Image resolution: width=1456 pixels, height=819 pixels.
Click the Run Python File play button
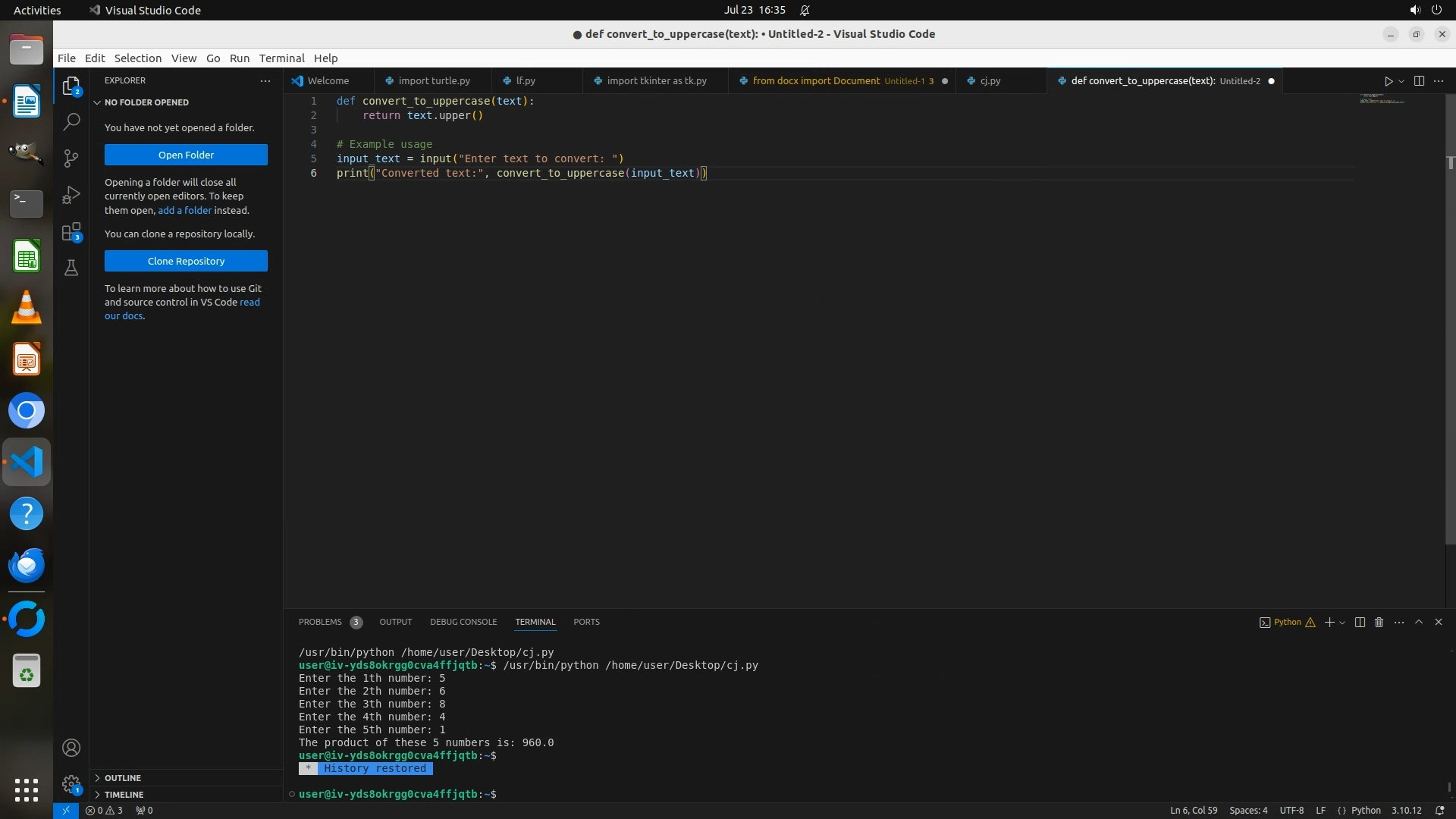pyautogui.click(x=1388, y=81)
